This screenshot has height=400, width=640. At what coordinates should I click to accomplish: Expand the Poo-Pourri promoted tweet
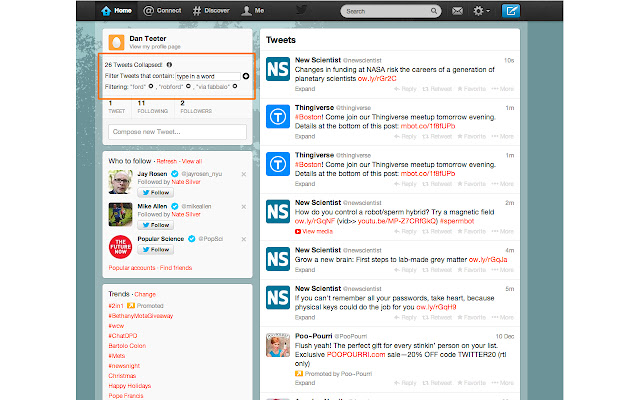pos(305,383)
